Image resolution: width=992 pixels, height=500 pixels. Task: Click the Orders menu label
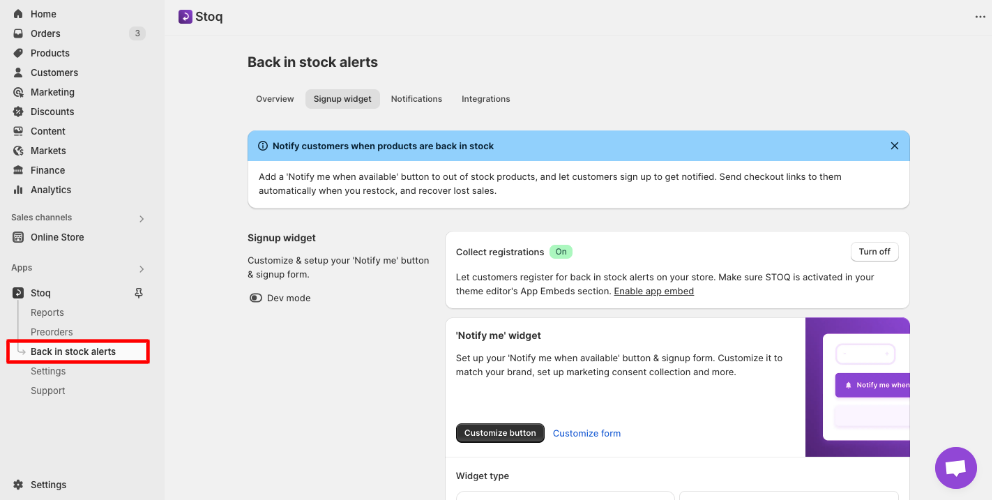[46, 34]
